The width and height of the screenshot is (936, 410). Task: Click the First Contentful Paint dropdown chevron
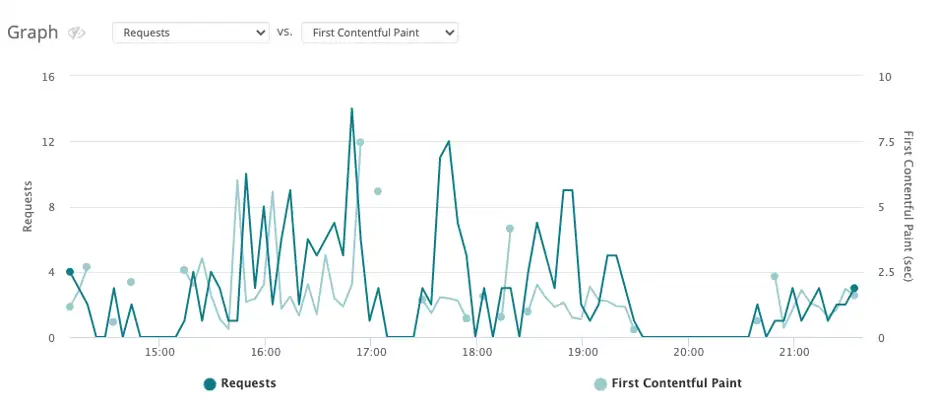449,33
